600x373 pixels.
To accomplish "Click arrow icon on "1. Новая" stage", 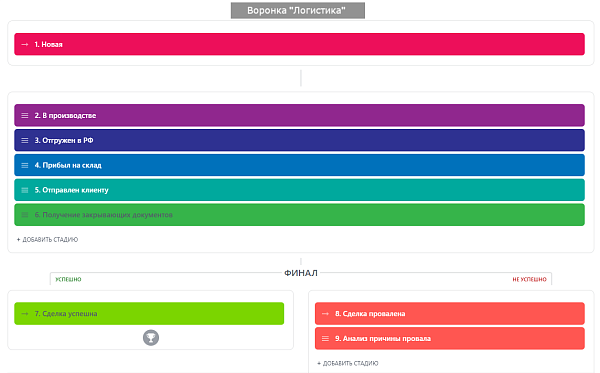I will click(24, 44).
